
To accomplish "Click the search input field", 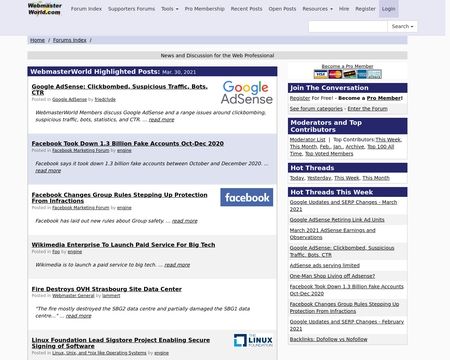I will tap(348, 26).
